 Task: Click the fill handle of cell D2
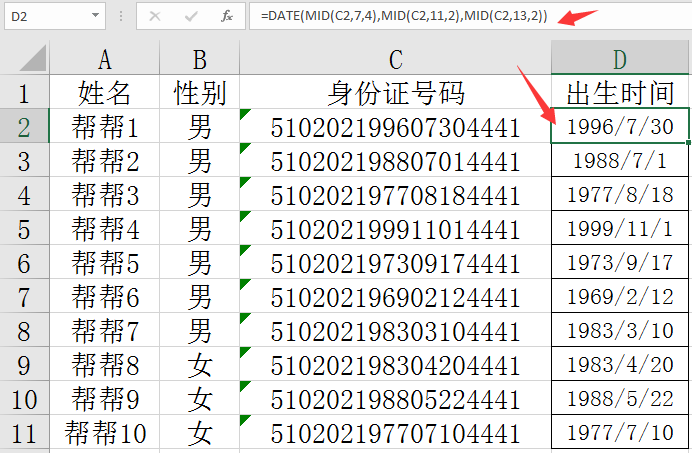[x=688, y=143]
